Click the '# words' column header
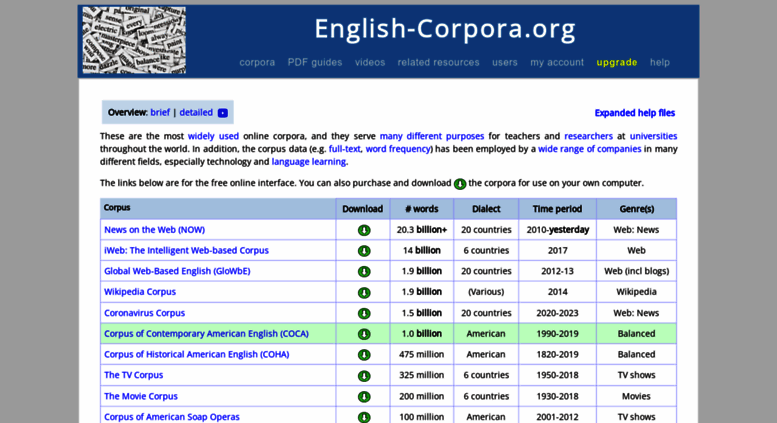 422,209
